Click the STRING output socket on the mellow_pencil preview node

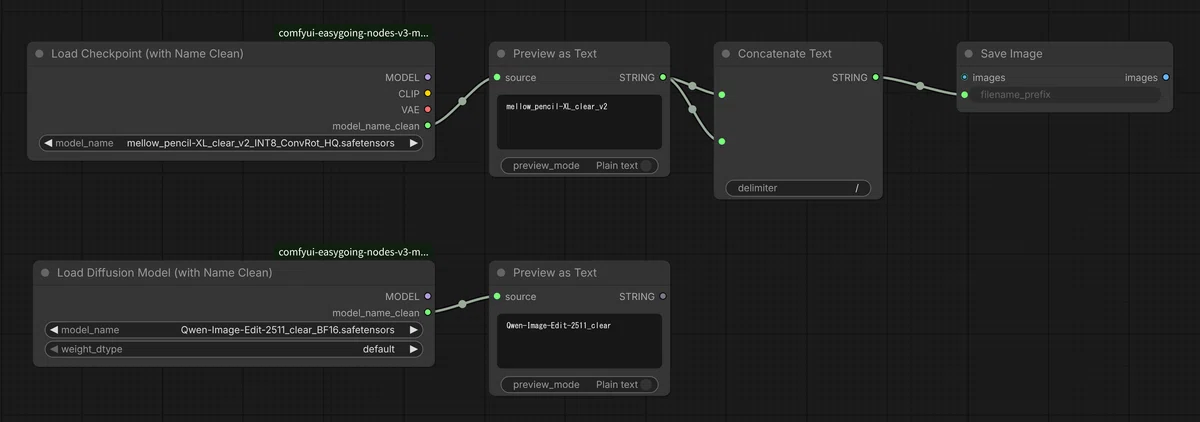click(662, 77)
